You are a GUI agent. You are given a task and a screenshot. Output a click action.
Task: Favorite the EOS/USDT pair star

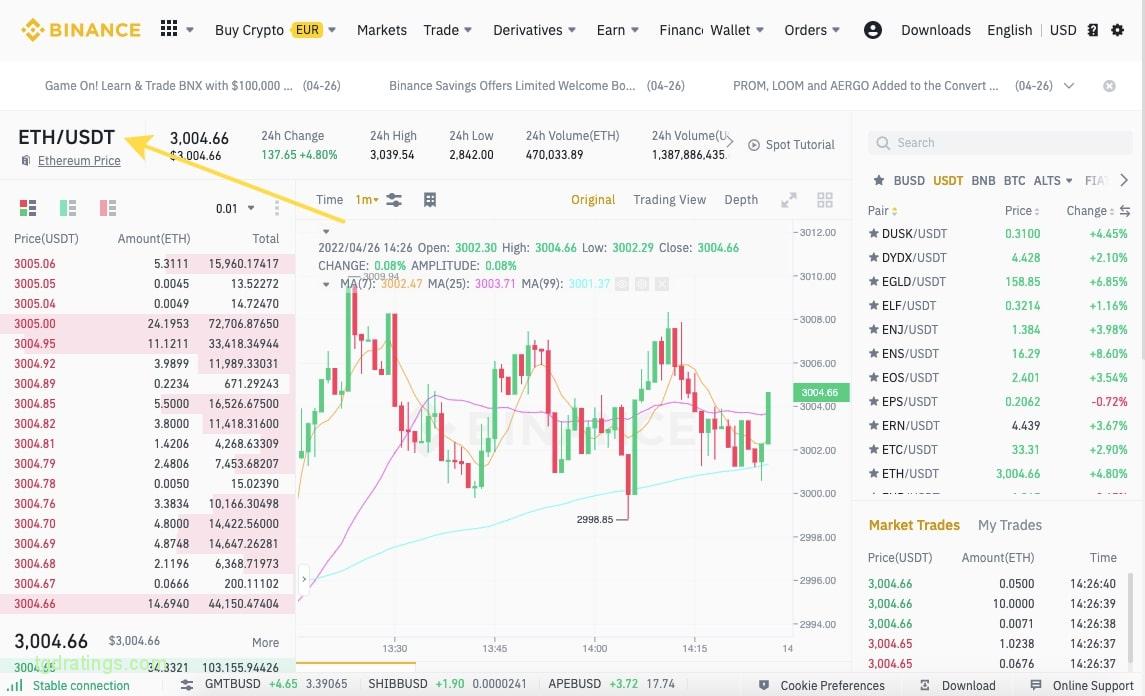coord(873,378)
